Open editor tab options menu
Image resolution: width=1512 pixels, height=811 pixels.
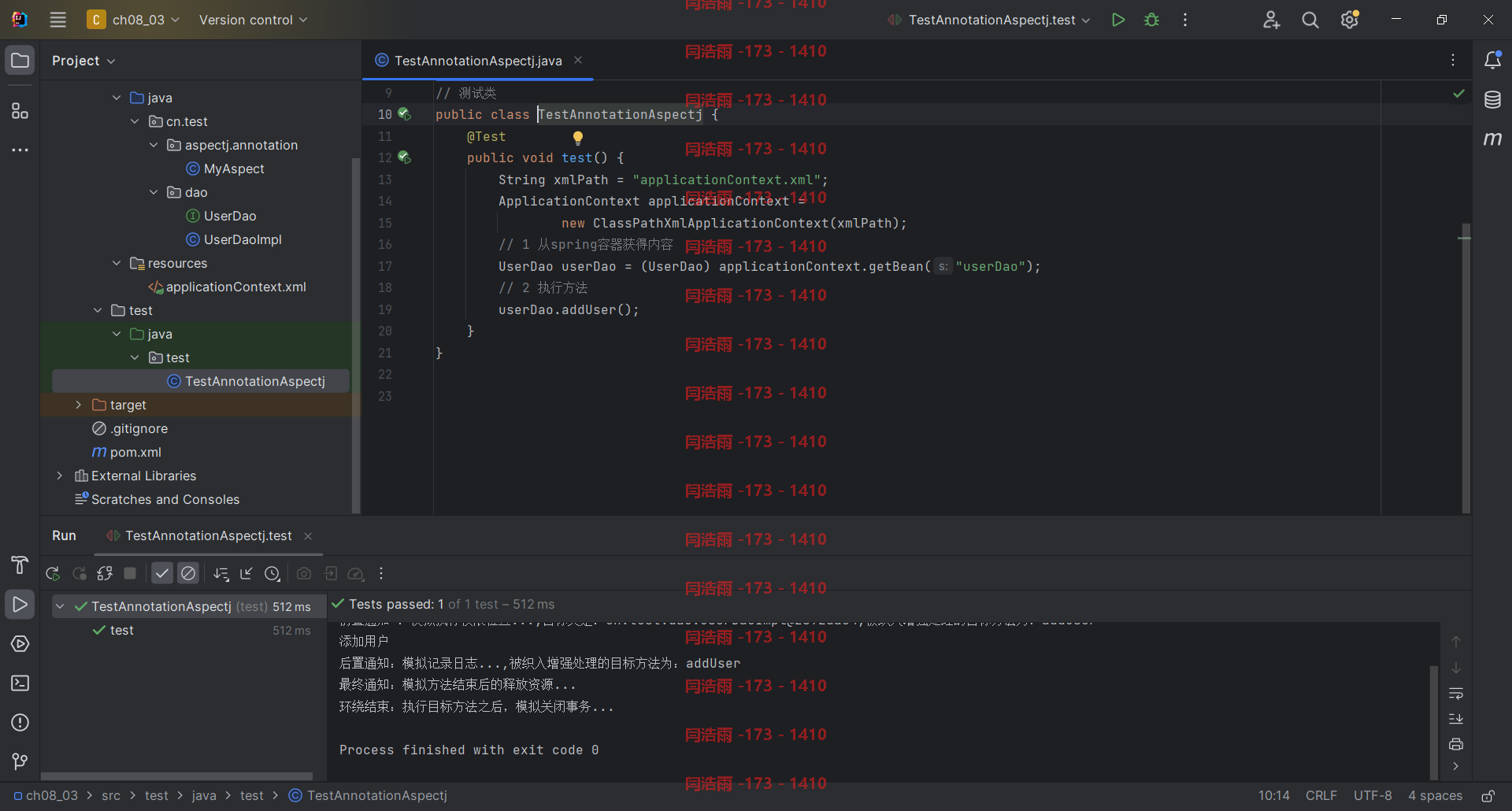coord(1453,60)
